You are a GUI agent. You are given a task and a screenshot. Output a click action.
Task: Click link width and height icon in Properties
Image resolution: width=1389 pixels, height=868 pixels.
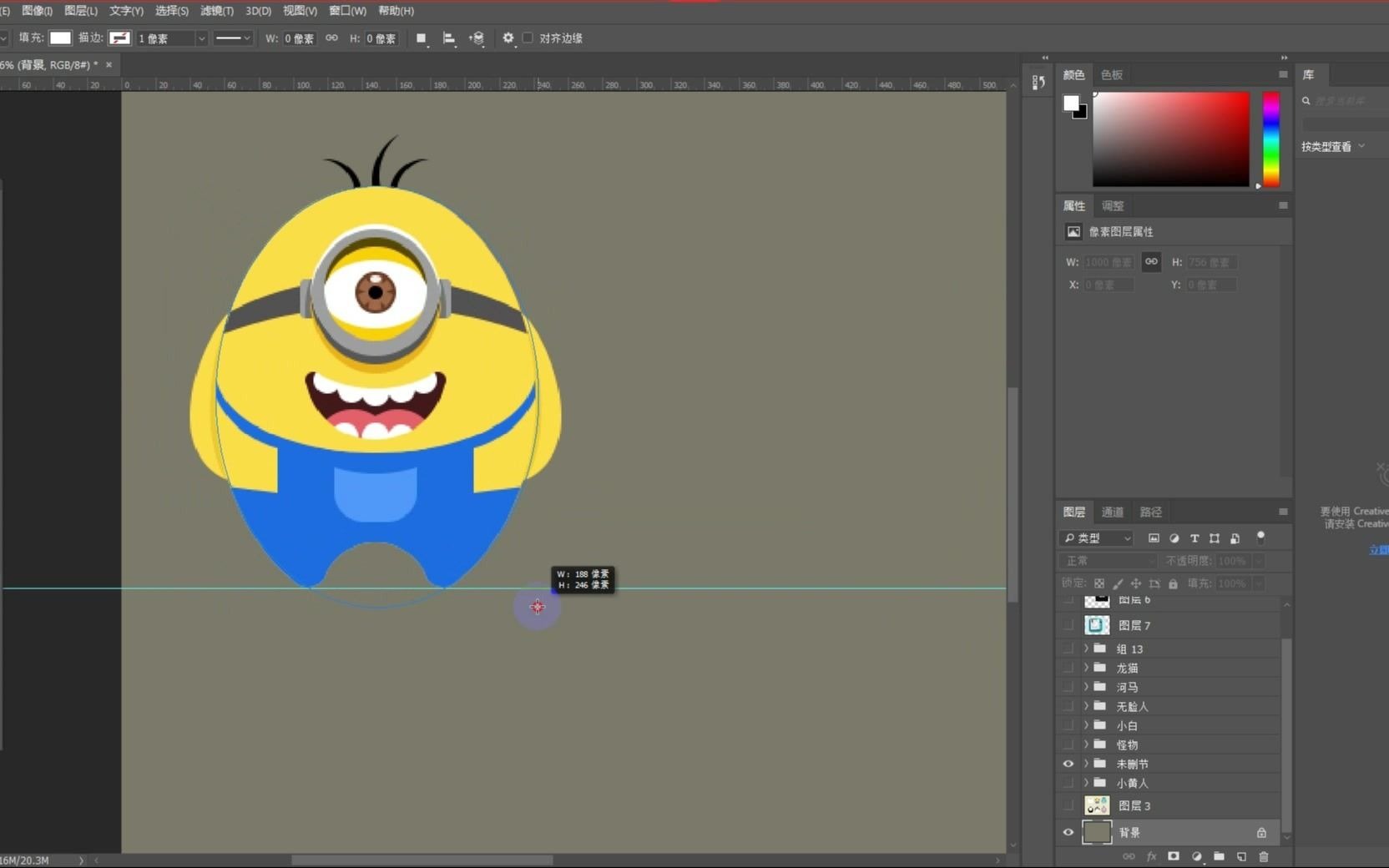coord(1151,262)
